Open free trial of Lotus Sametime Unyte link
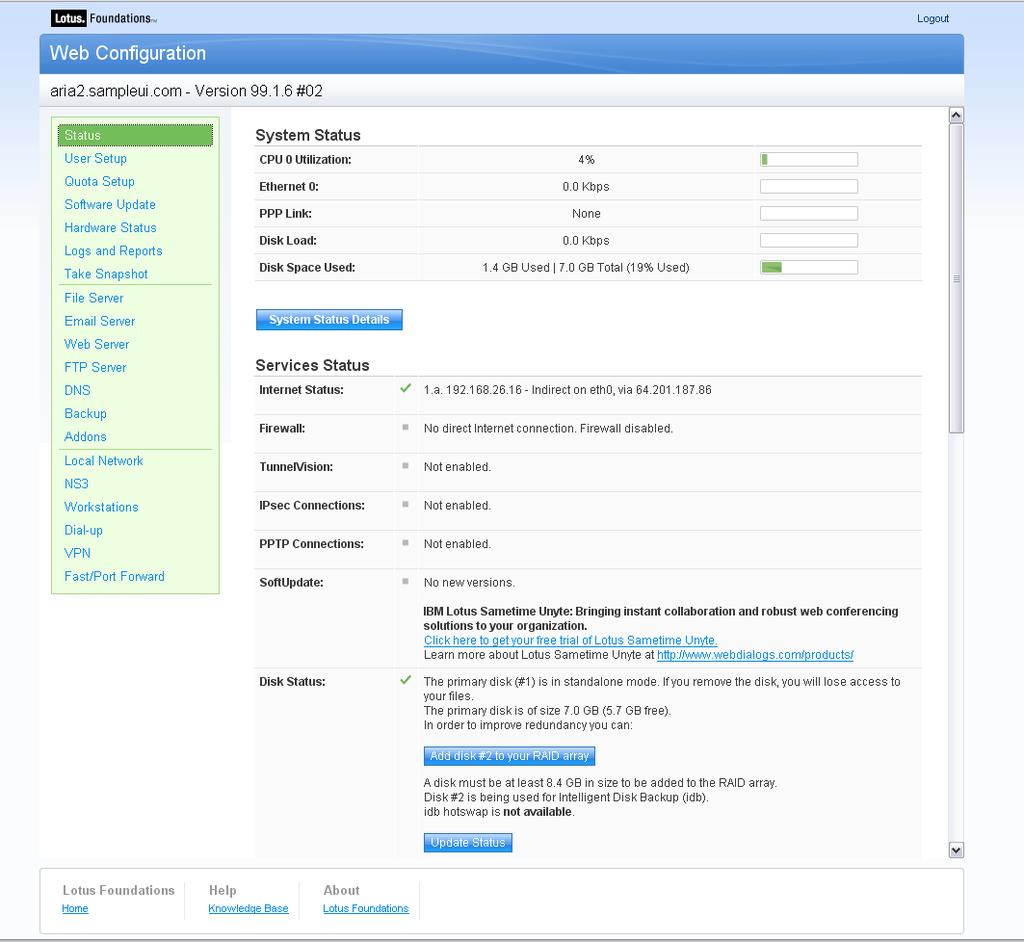1024x942 pixels. click(x=570, y=640)
